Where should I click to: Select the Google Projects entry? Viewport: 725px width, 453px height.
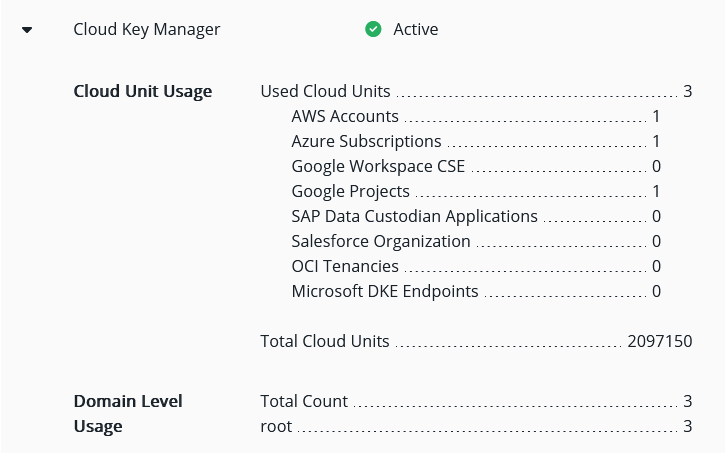pyautogui.click(x=350, y=191)
